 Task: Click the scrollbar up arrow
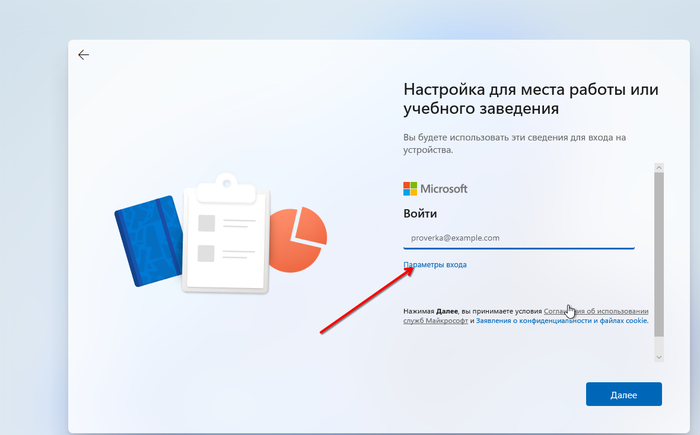(658, 168)
